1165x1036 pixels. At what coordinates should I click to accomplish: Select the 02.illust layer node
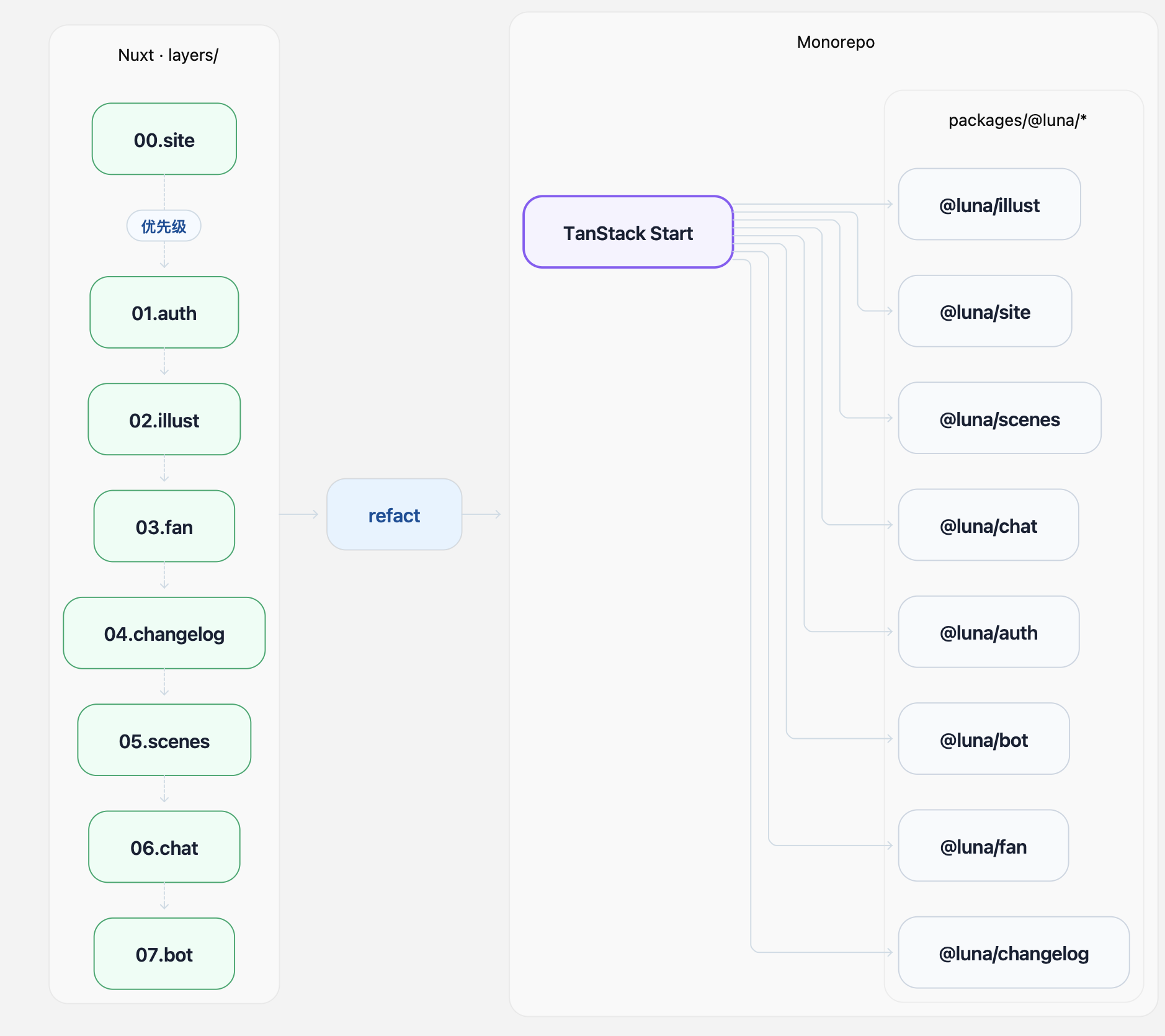tap(164, 419)
